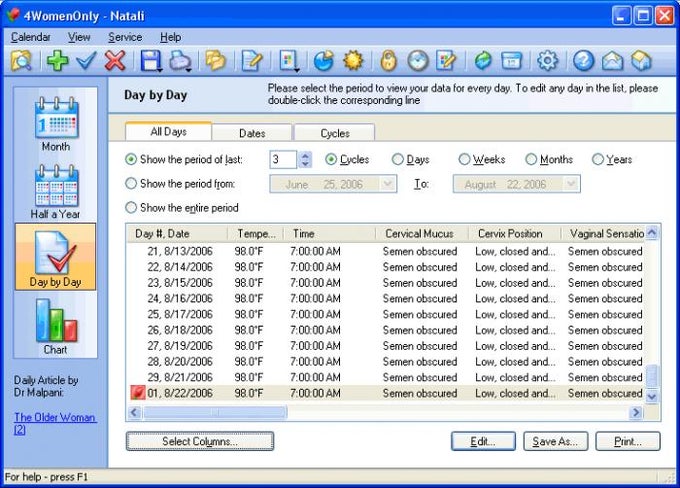
Task: Open the August 22, 2006 date dropdown
Action: pos(571,184)
